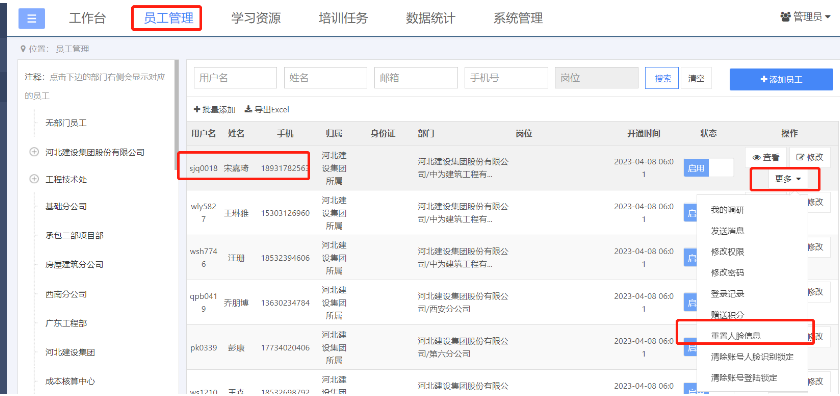Click the 修改 edit button for sjq0018
Viewport: 840px width, 396px height.
coord(809,157)
